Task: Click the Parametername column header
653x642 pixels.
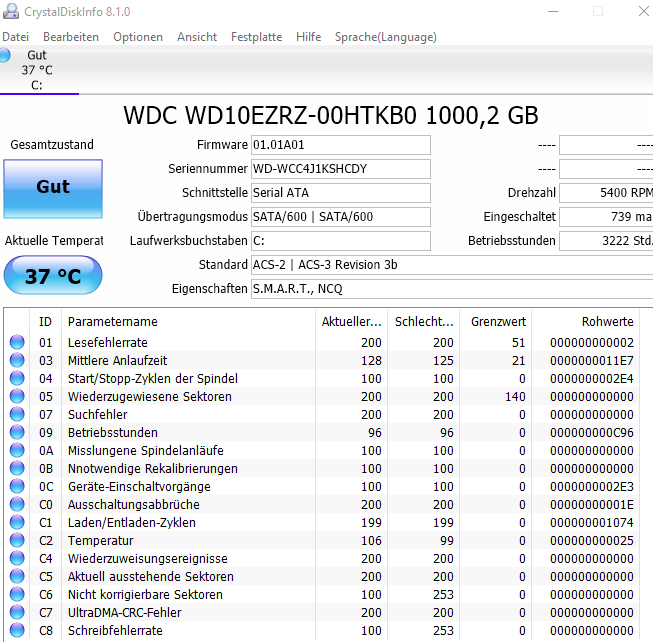Action: [x=188, y=321]
